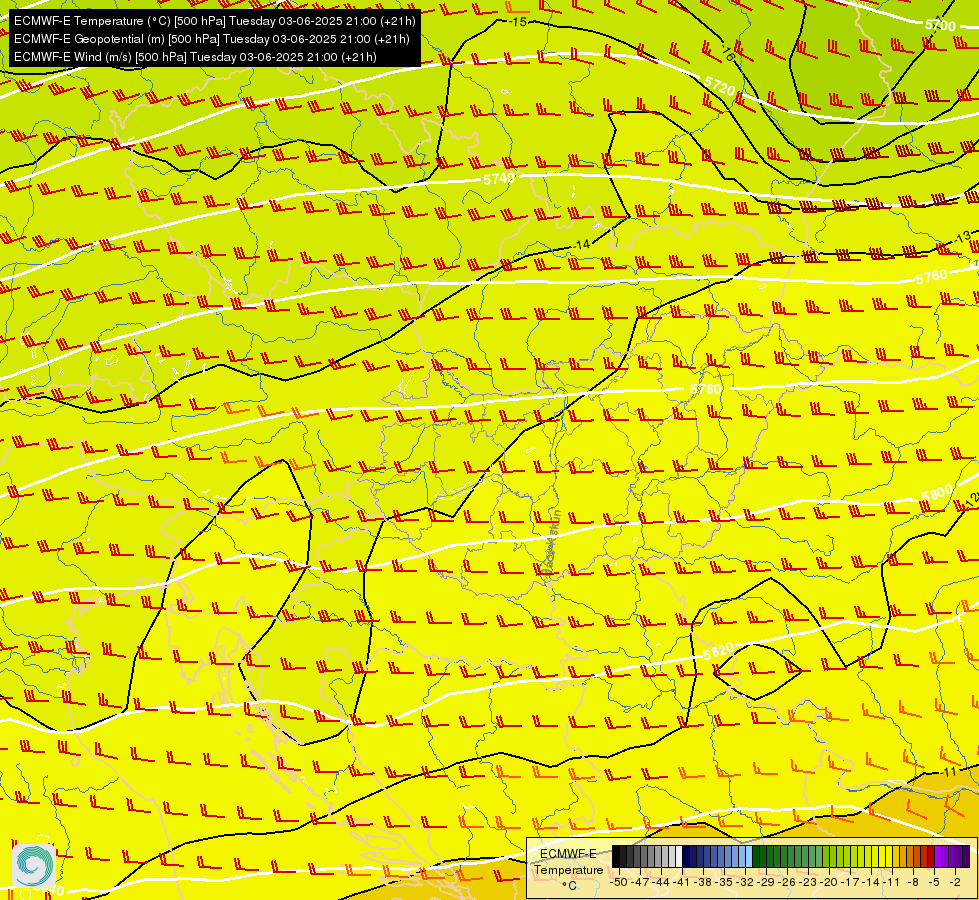Click the -15 isotherm label on the map
This screenshot has height=900, width=979.
[518, 22]
